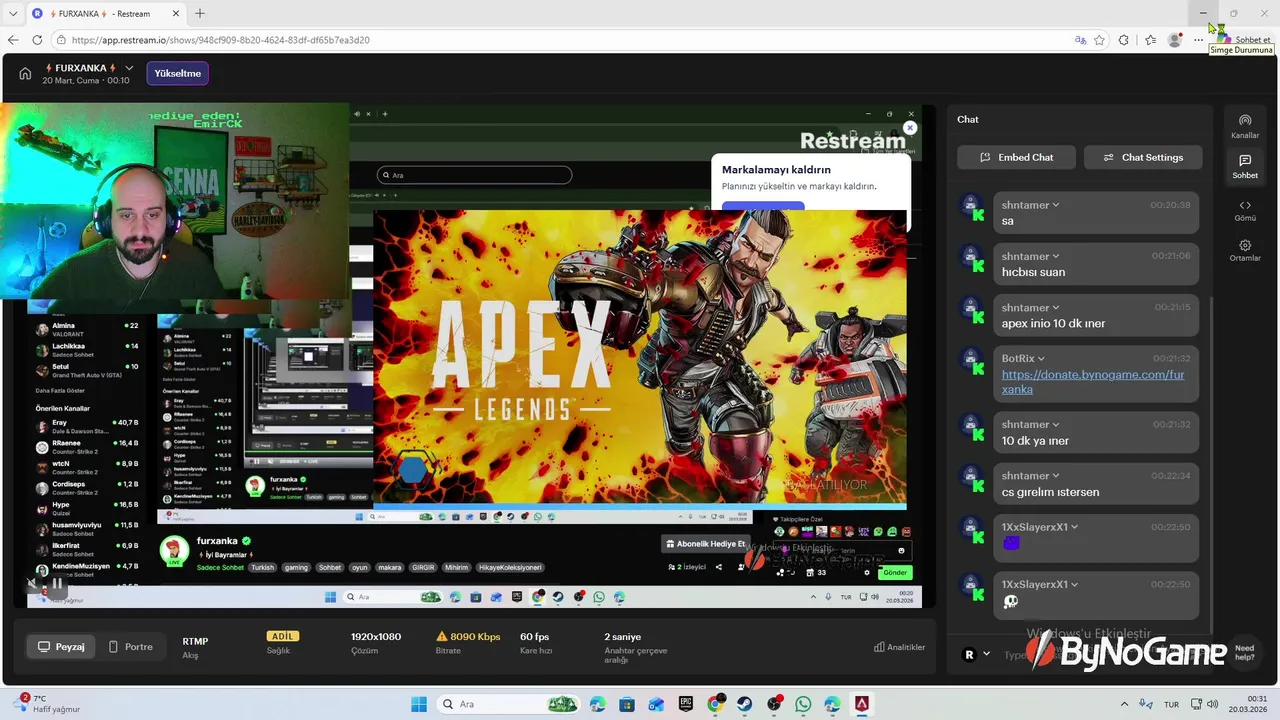This screenshot has height=720, width=1280.
Task: Click the ADİL health badge
Action: [x=283, y=636]
